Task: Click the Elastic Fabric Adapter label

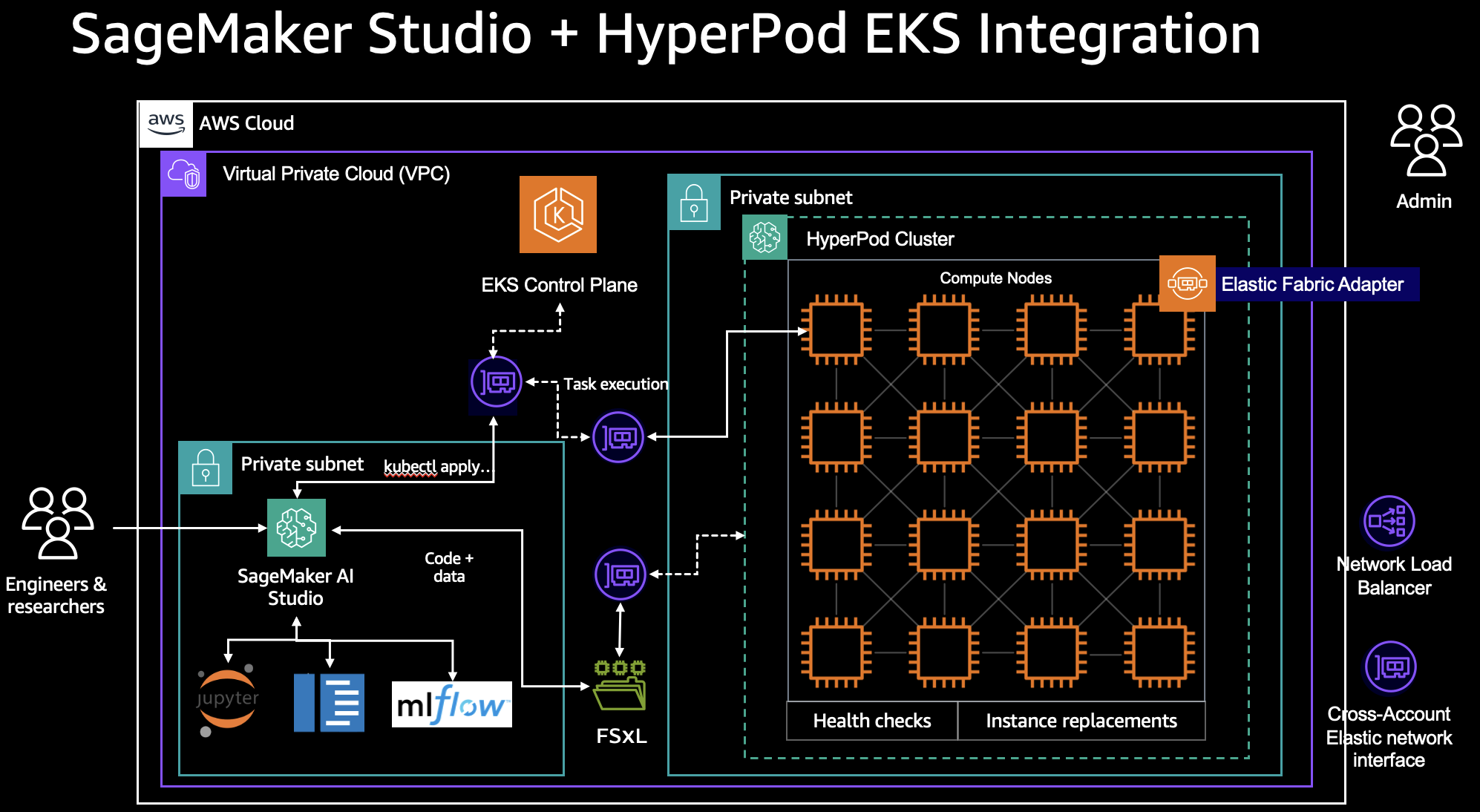Action: point(1312,284)
